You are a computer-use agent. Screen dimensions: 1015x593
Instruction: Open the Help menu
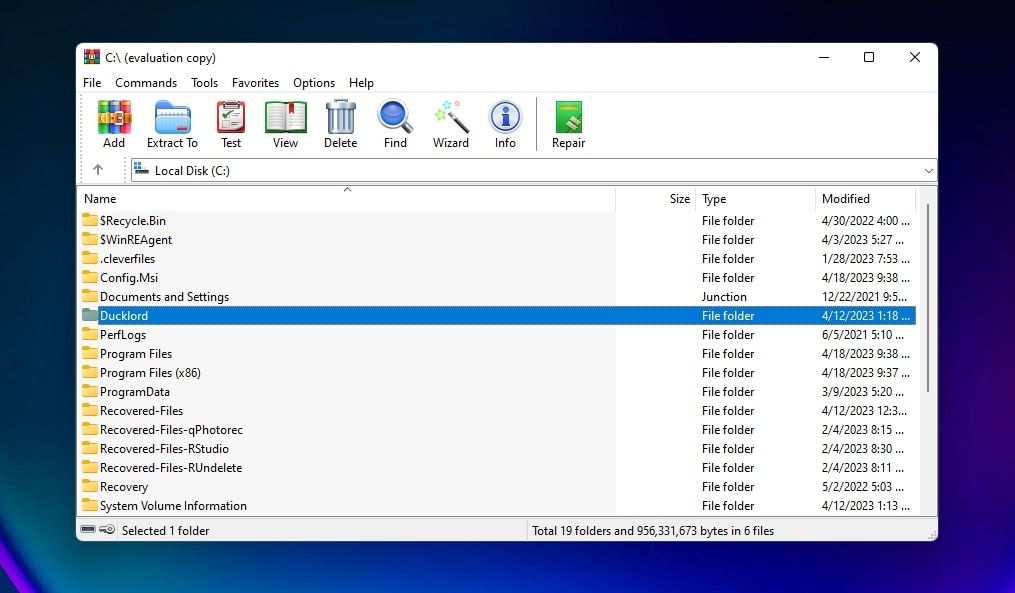pyautogui.click(x=361, y=83)
